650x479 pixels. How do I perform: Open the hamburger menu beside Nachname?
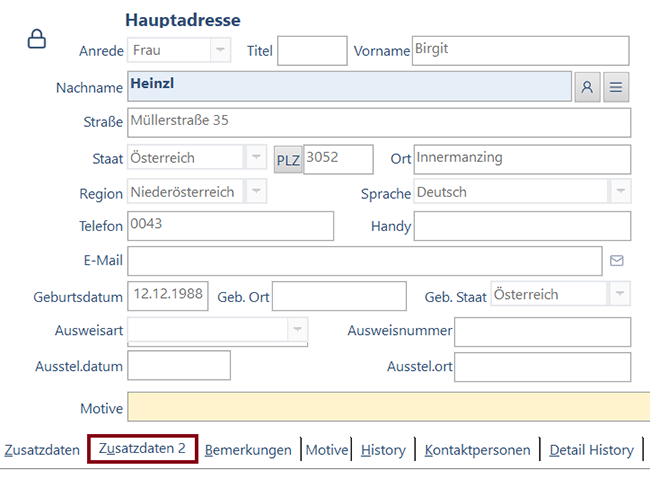pyautogui.click(x=616, y=88)
